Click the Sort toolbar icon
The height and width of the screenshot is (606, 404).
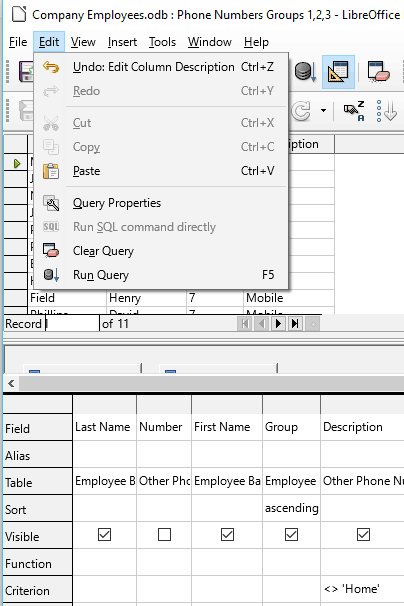tap(386, 111)
